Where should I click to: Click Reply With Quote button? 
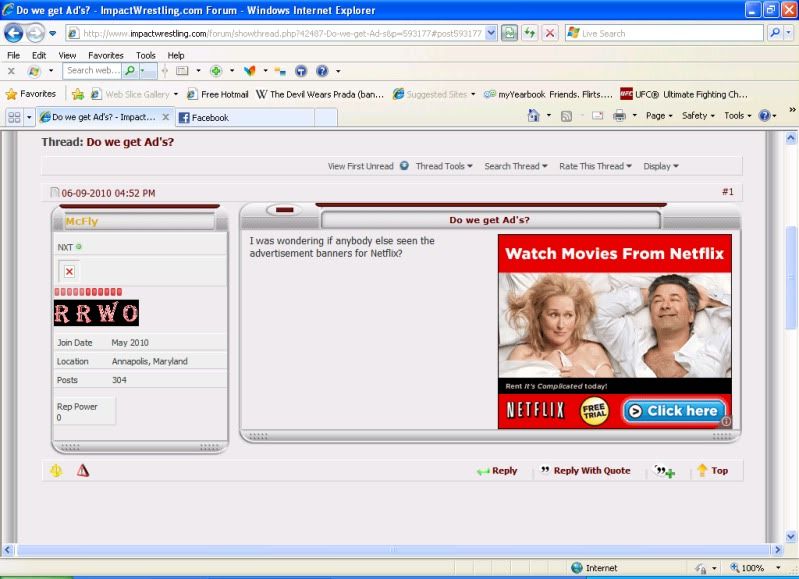click(x=585, y=470)
